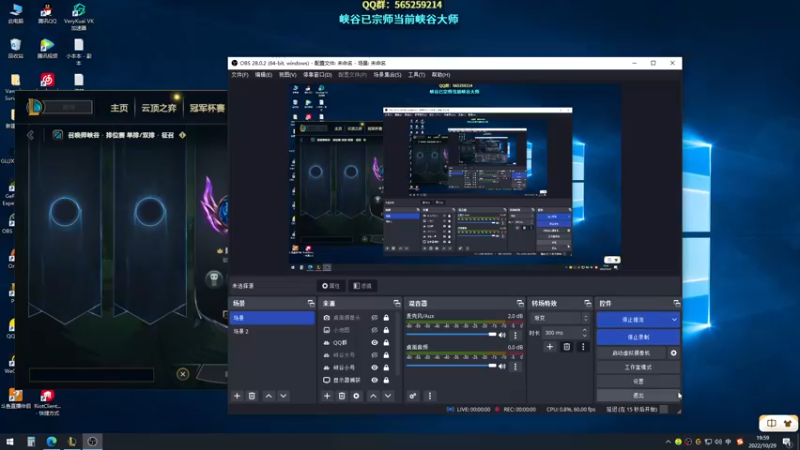Show the 峡谷大号 source
This screenshot has width=800, height=450.
pyautogui.click(x=374, y=355)
